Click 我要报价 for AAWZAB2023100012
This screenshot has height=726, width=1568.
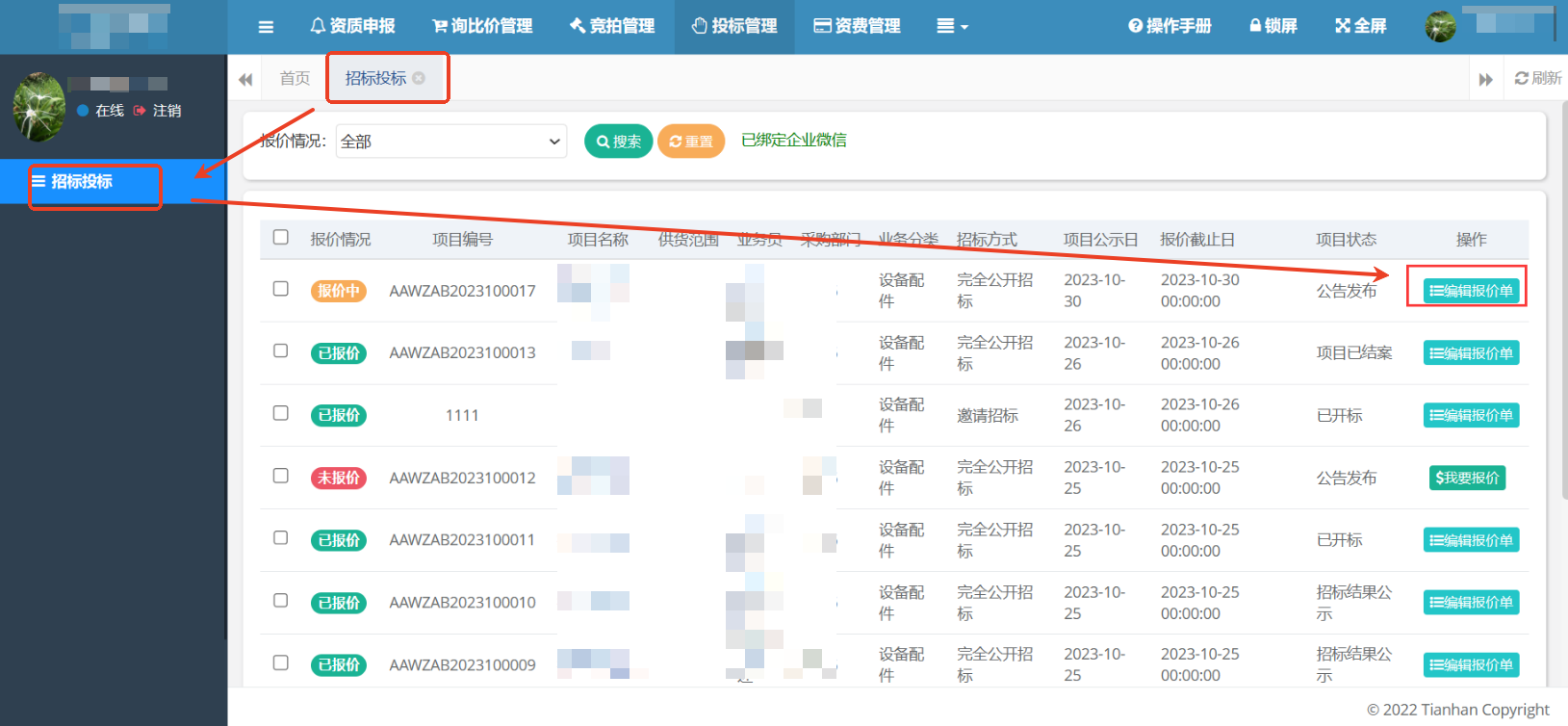pos(1467,478)
